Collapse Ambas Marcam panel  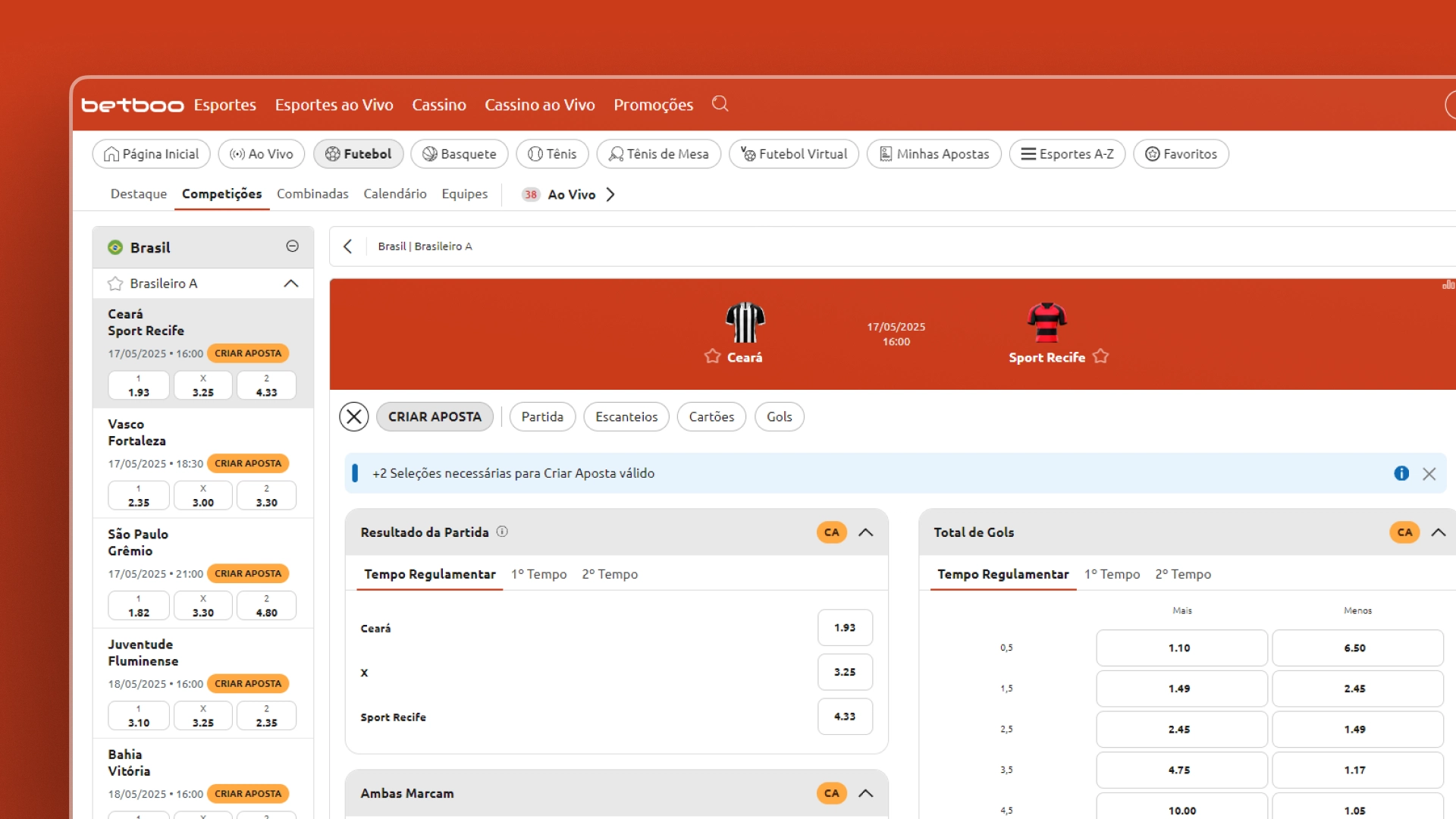[866, 793]
